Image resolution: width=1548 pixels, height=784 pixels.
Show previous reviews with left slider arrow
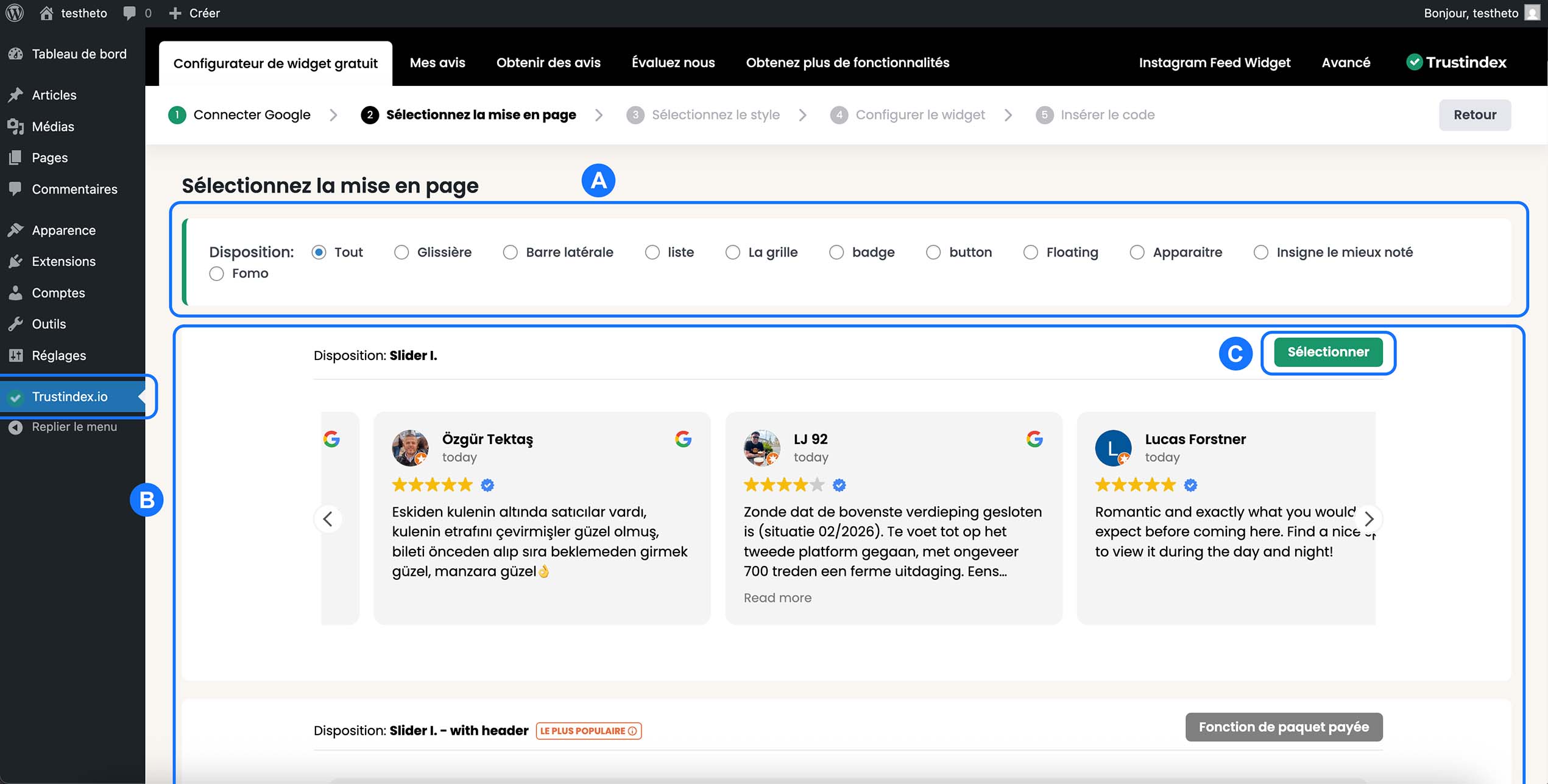tap(328, 519)
